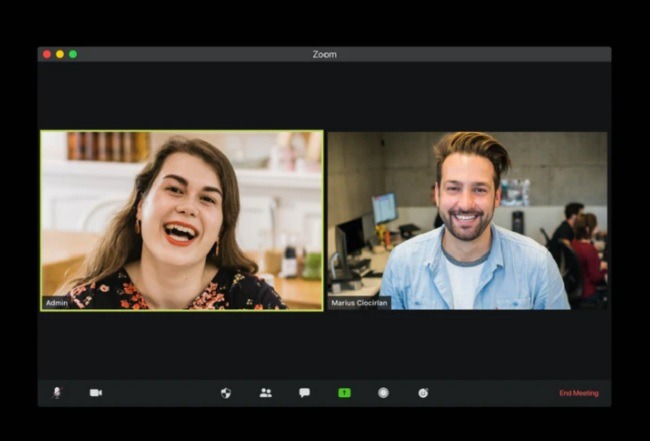Open the Participants icon
Screen dimensions: 650x441
click(x=265, y=393)
